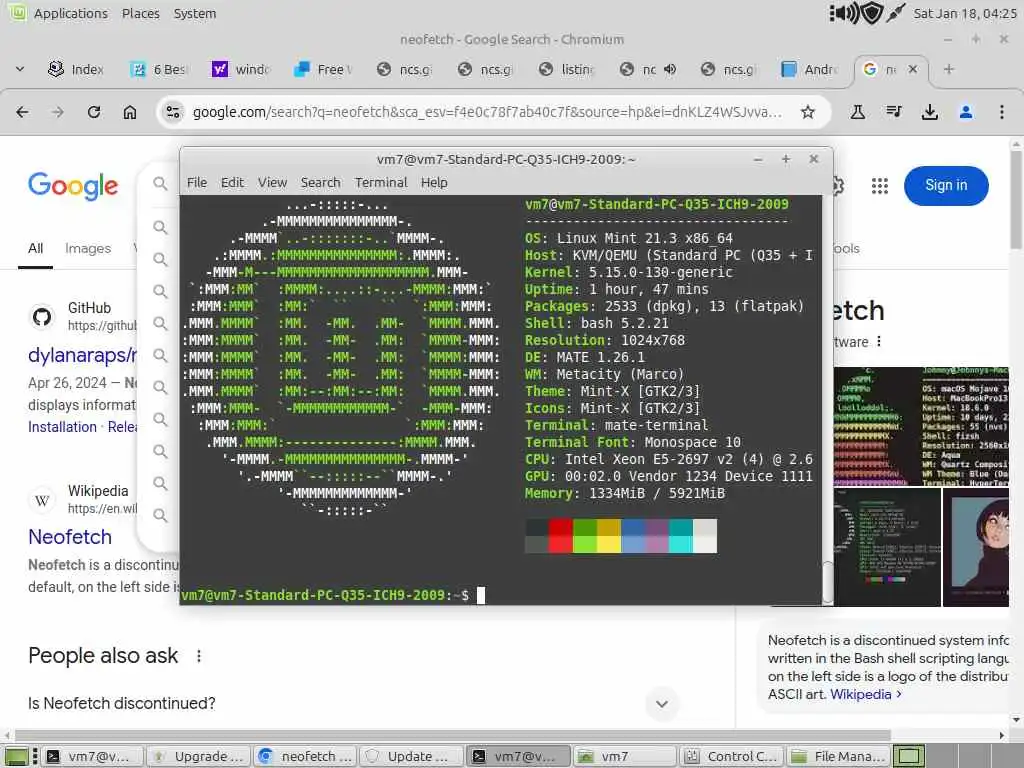Image resolution: width=1024 pixels, height=768 pixels.
Task: Open the dylanaraps GitHub result link
Action: pos(82,355)
